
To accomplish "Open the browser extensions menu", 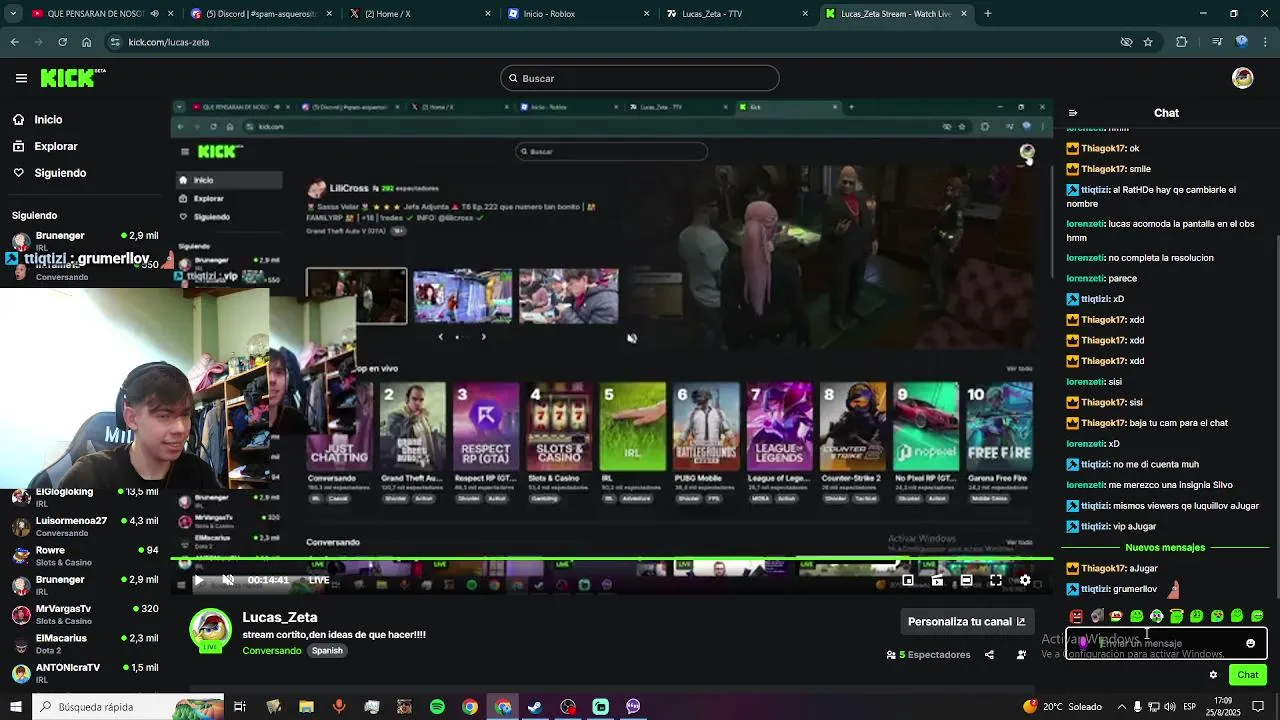I will (x=1182, y=42).
